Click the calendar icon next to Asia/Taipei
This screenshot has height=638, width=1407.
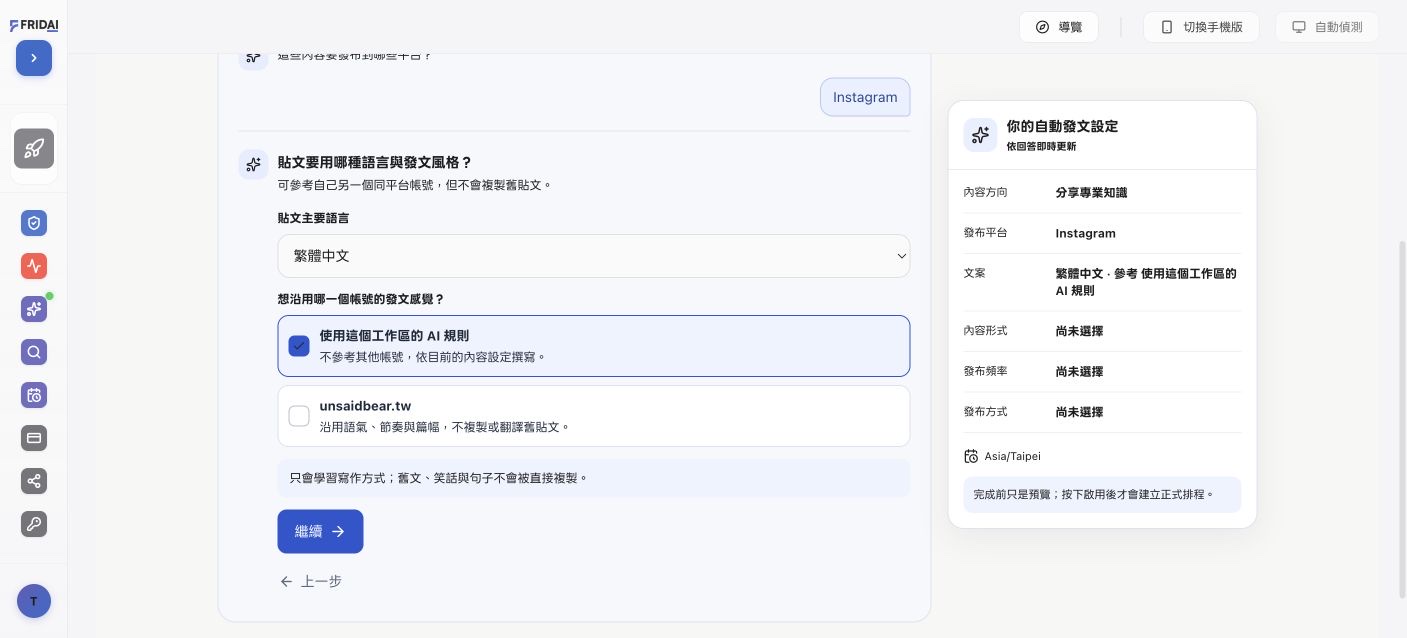point(971,456)
